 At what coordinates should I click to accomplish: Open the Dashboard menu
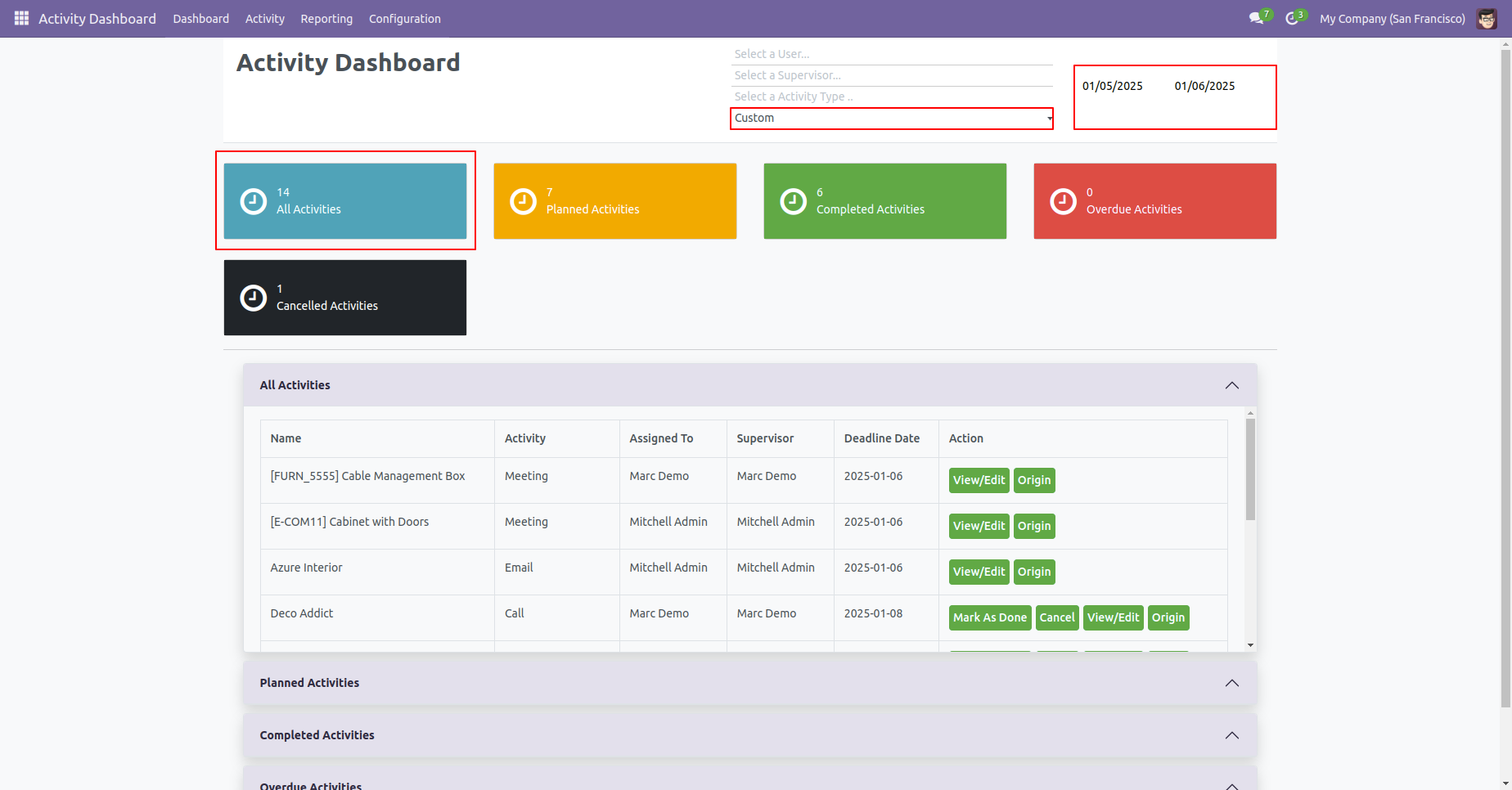(200, 18)
